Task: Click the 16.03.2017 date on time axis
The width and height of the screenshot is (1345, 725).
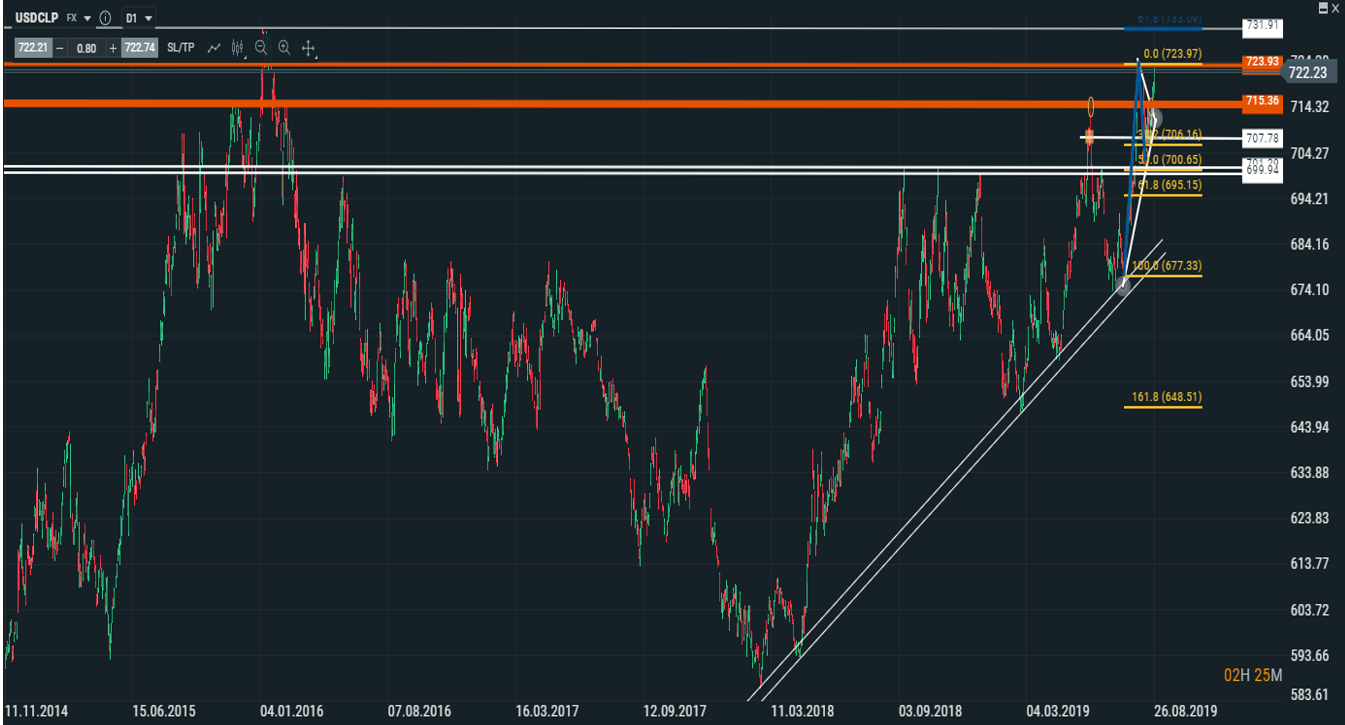Action: [x=547, y=712]
